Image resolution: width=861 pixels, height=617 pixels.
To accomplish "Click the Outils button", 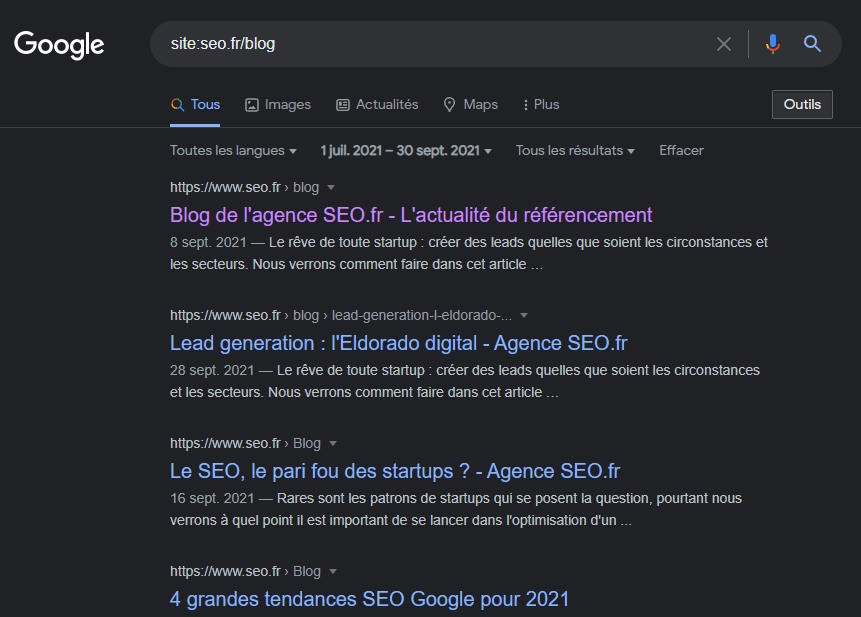I will click(x=802, y=104).
